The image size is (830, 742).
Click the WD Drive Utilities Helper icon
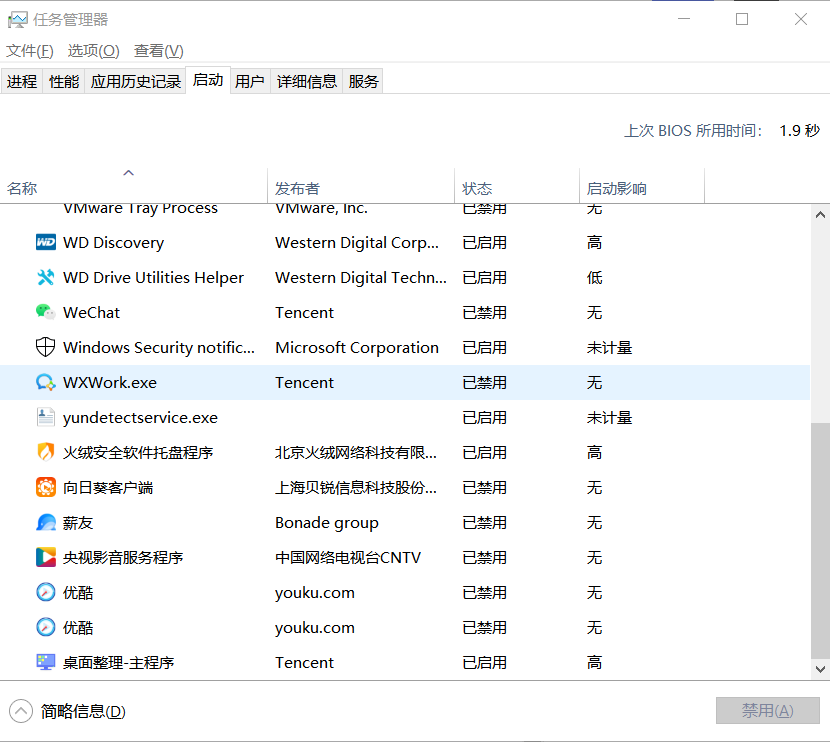45,277
